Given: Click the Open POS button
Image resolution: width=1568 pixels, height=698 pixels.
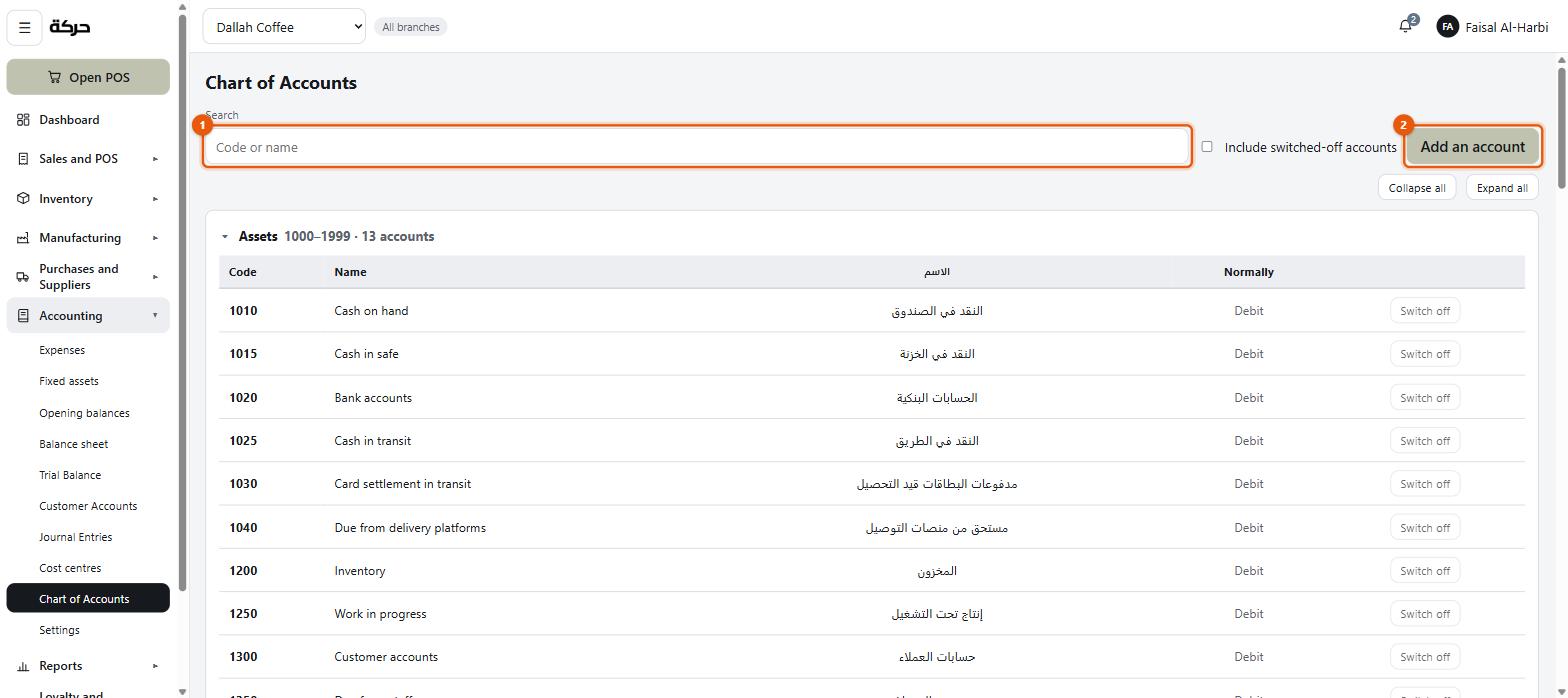Looking at the screenshot, I should coord(88,77).
